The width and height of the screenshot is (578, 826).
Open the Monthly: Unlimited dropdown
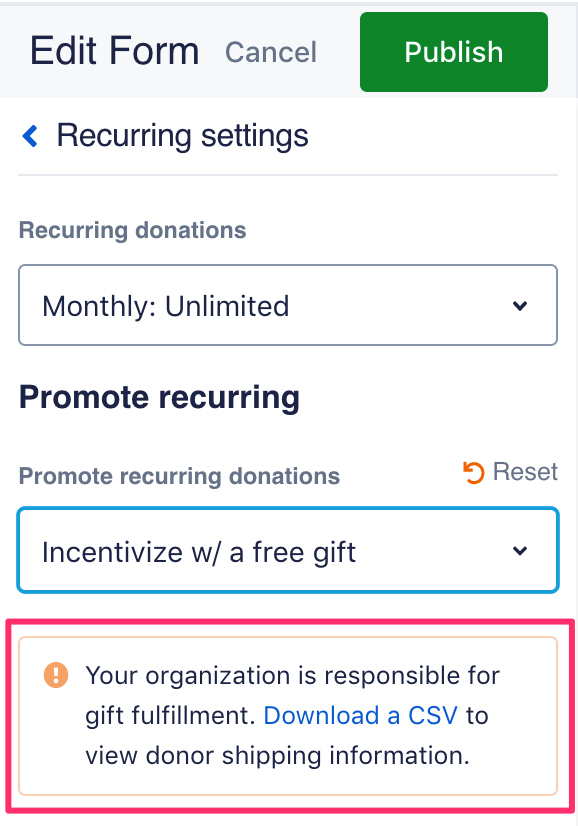point(288,305)
